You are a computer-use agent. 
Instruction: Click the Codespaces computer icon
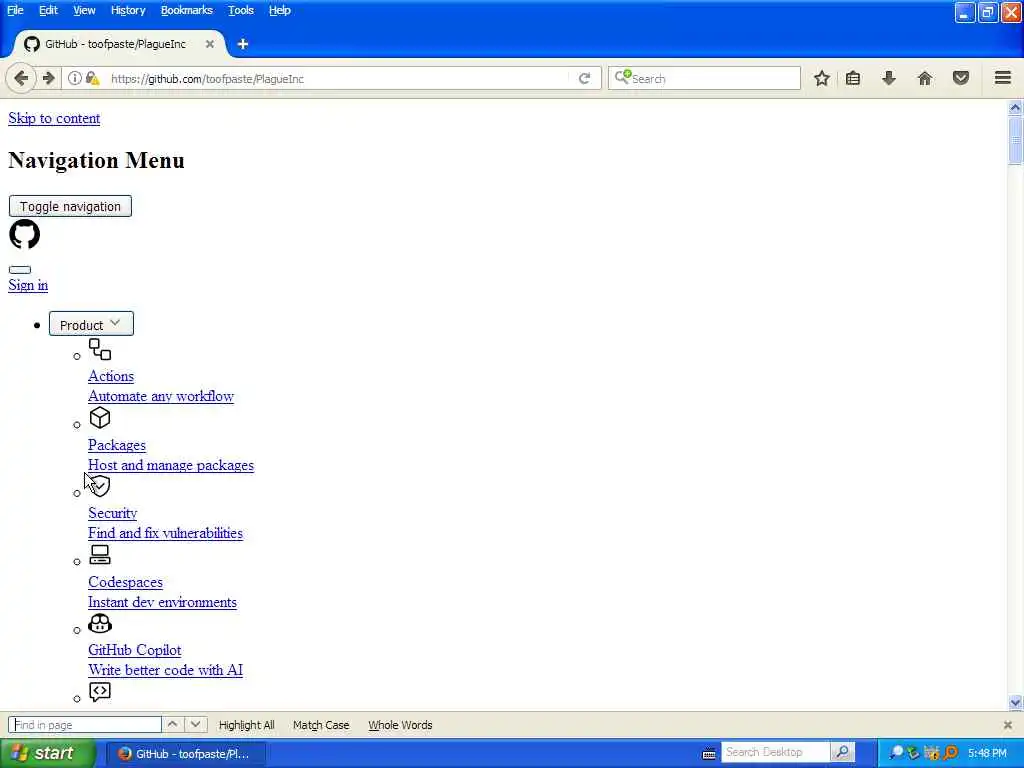[100, 554]
